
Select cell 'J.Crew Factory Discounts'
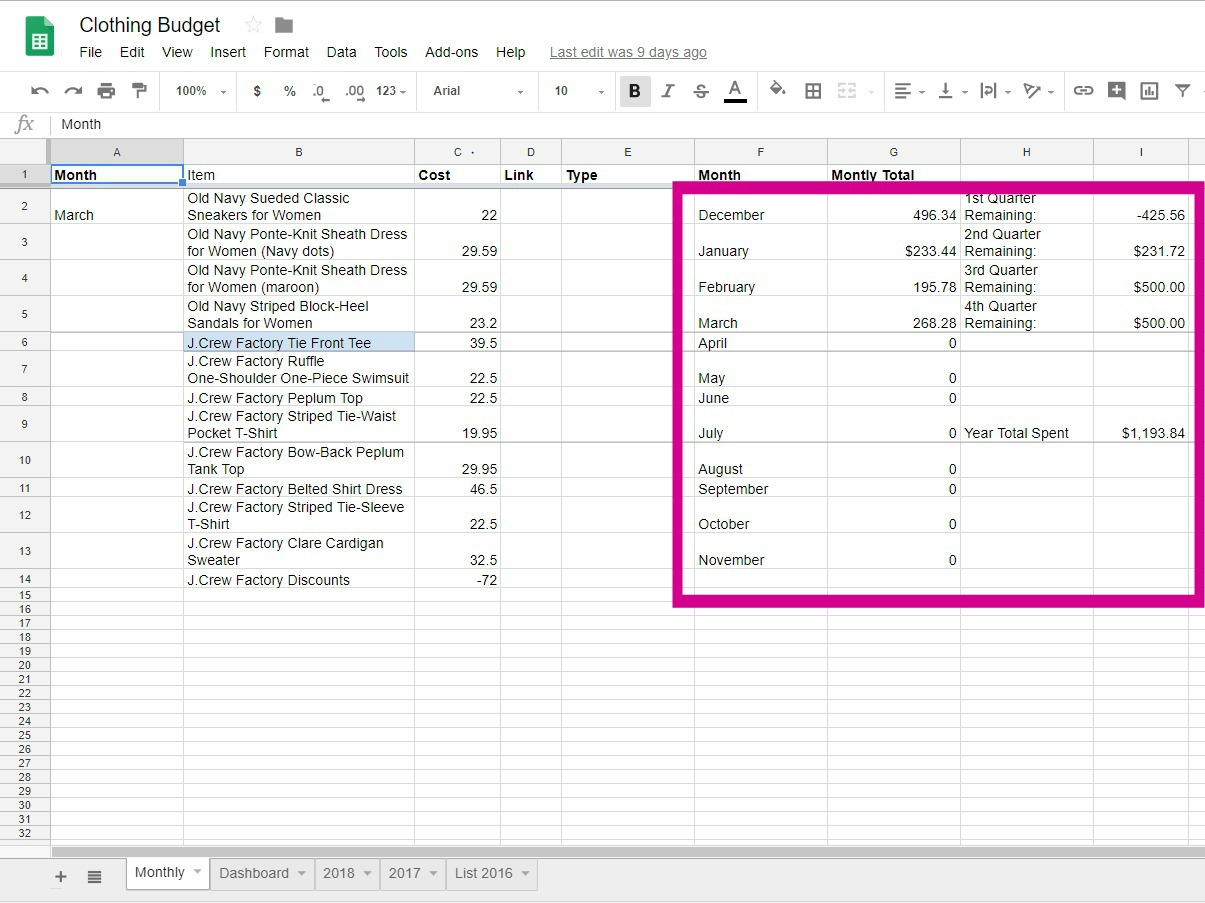(299, 579)
